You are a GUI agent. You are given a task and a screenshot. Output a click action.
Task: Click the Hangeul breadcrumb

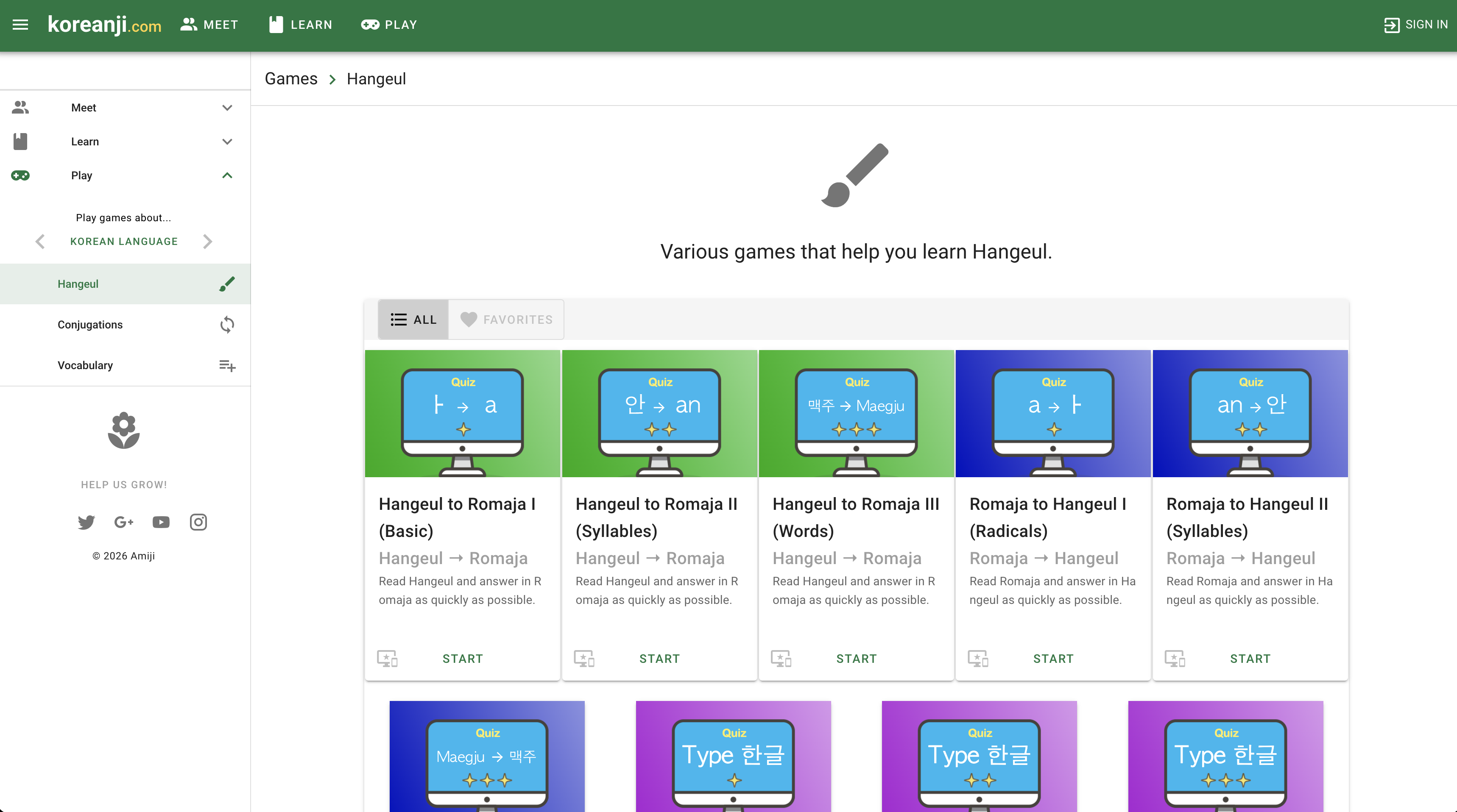pyautogui.click(x=376, y=78)
